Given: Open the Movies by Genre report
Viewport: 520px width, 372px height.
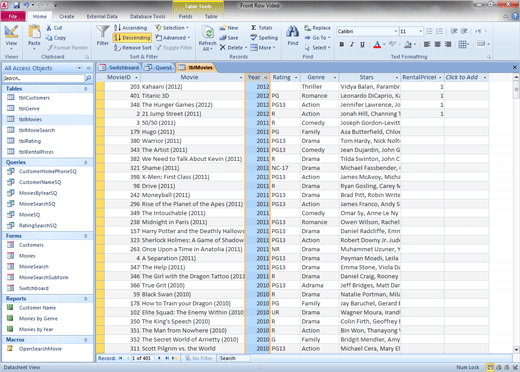Looking at the screenshot, I should (x=38, y=319).
